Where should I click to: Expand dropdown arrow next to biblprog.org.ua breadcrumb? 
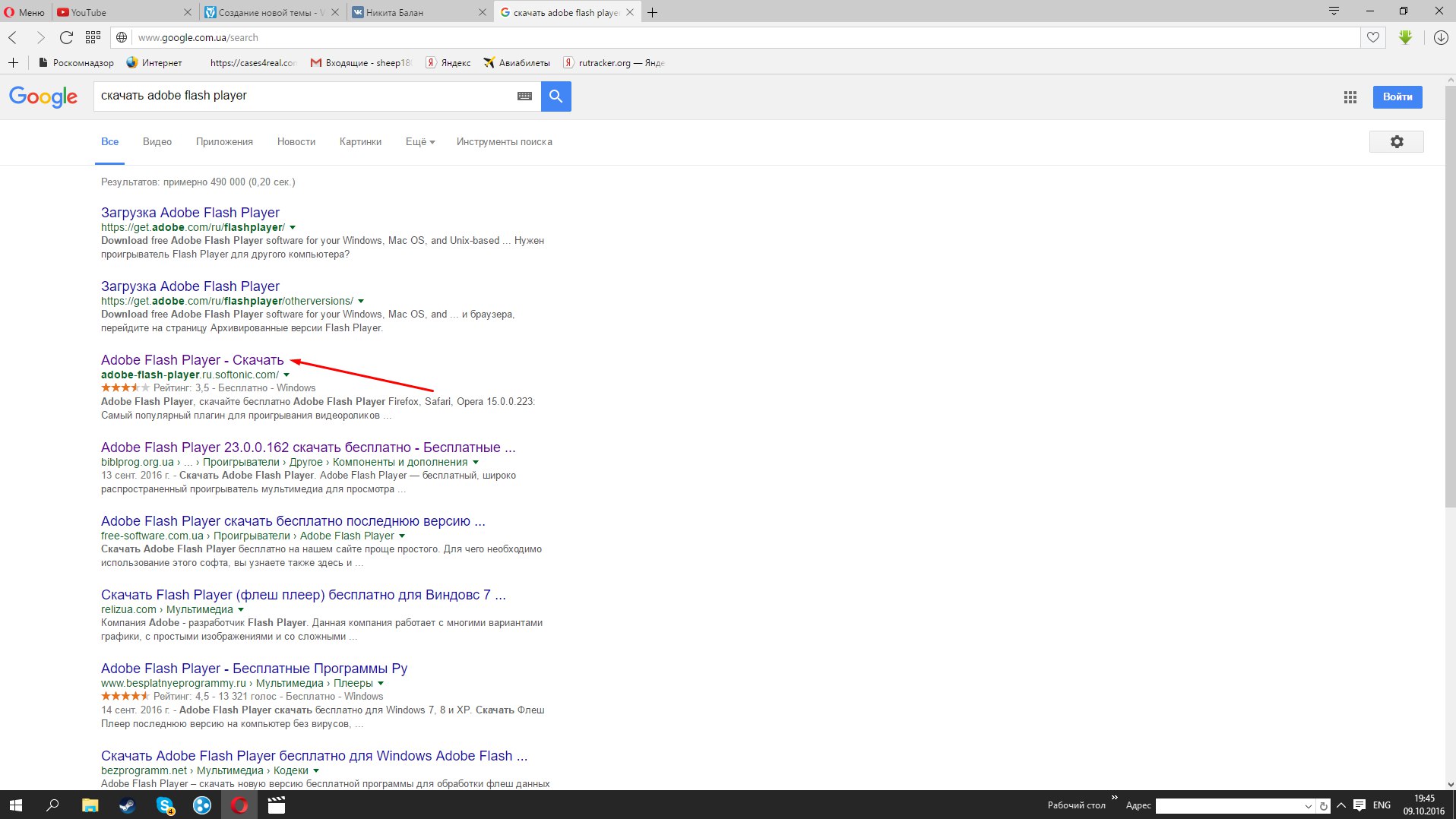pyautogui.click(x=476, y=463)
